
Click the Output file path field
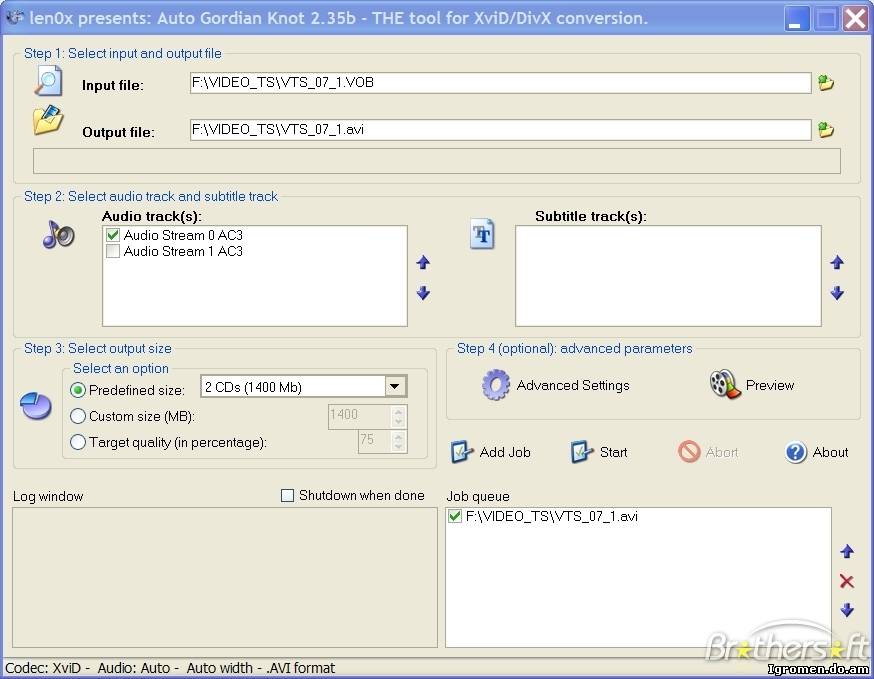click(x=500, y=130)
